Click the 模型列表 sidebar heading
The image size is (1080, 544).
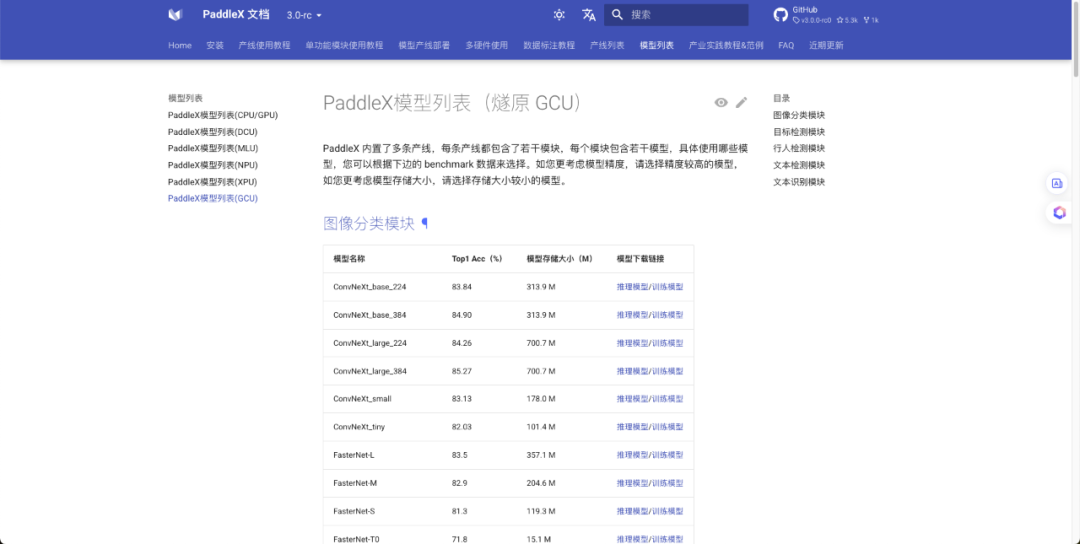(185, 98)
